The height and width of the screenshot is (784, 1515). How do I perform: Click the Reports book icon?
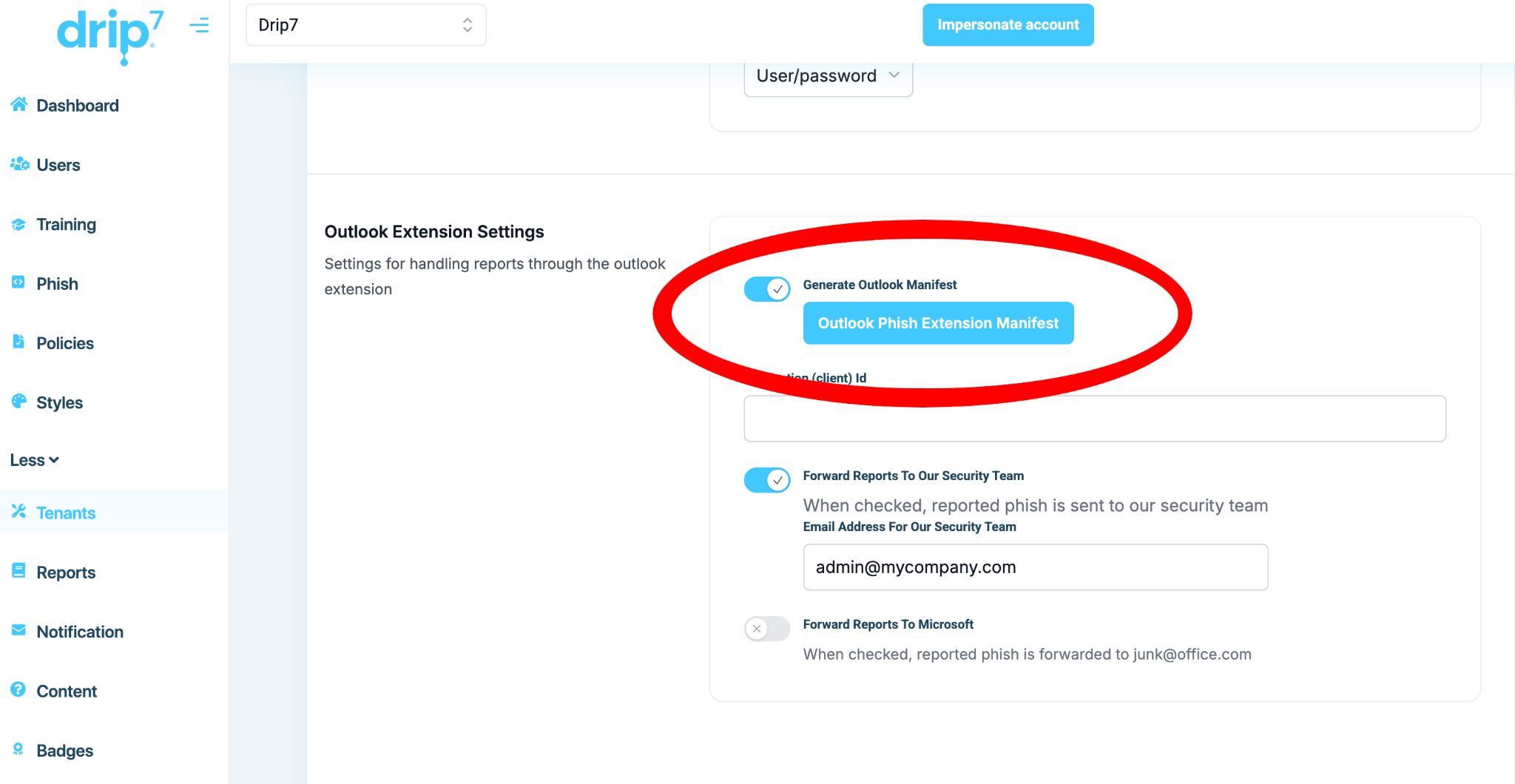point(18,571)
